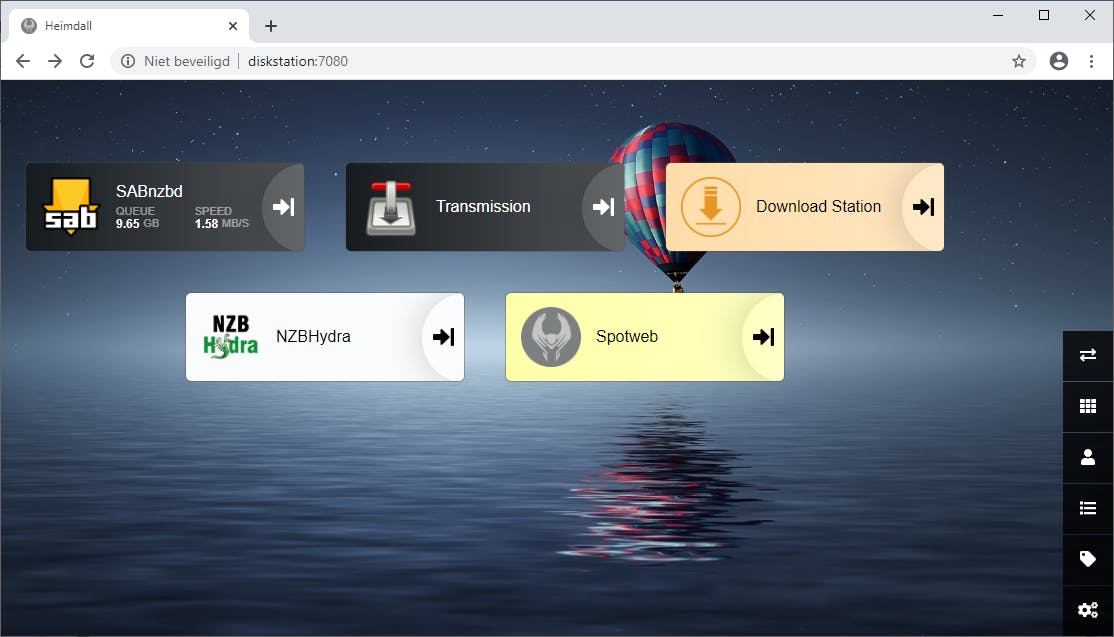Launch Spotweb with its arrow button

(763, 337)
